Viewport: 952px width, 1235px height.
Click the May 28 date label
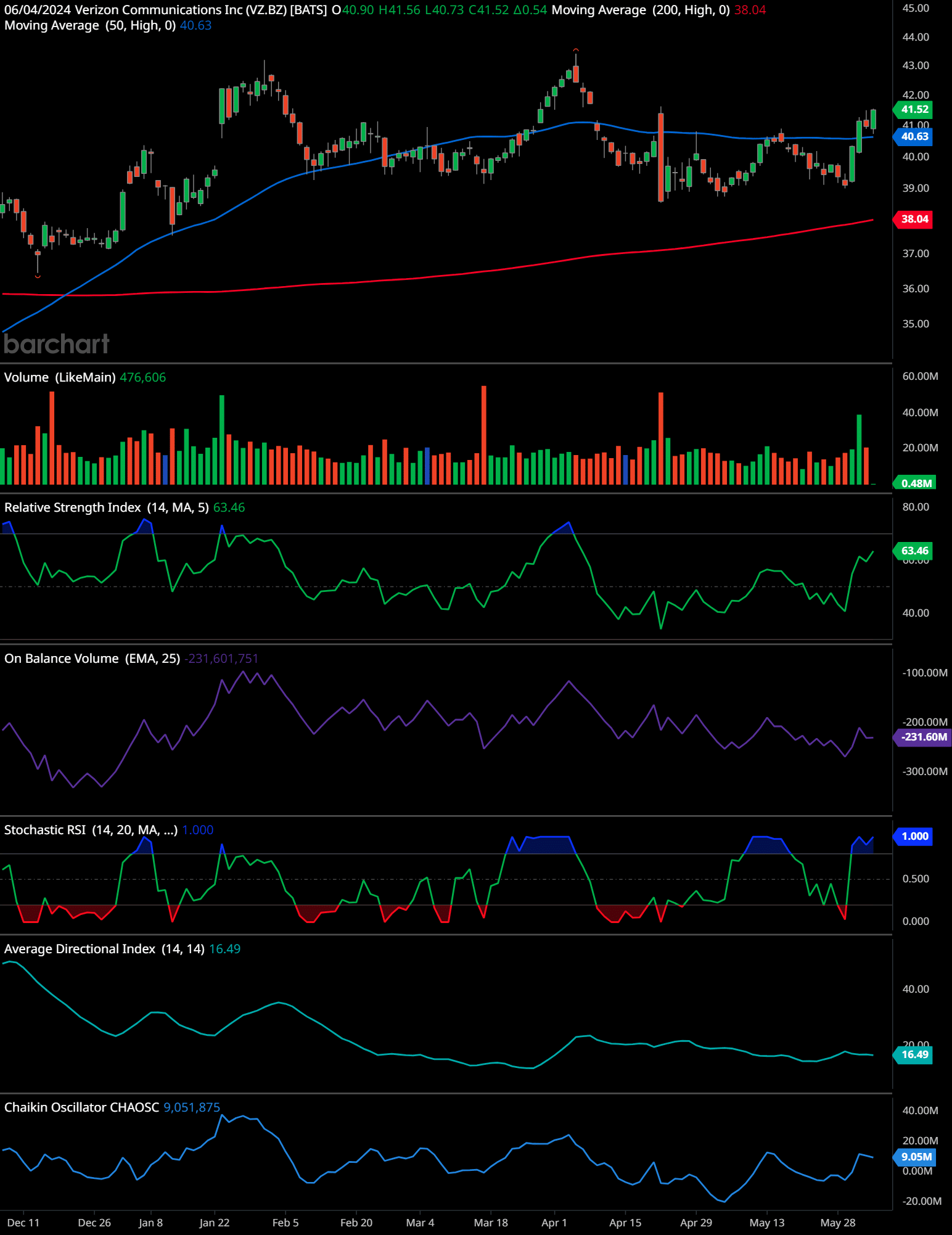(x=838, y=1223)
